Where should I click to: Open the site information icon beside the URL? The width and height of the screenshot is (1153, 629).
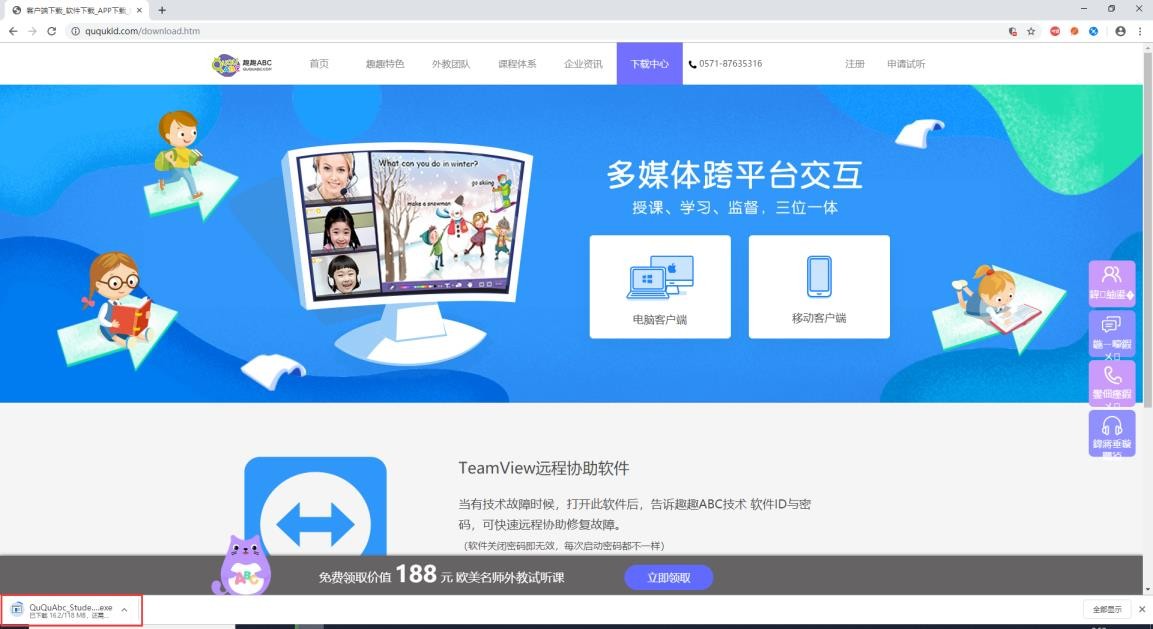(x=75, y=31)
